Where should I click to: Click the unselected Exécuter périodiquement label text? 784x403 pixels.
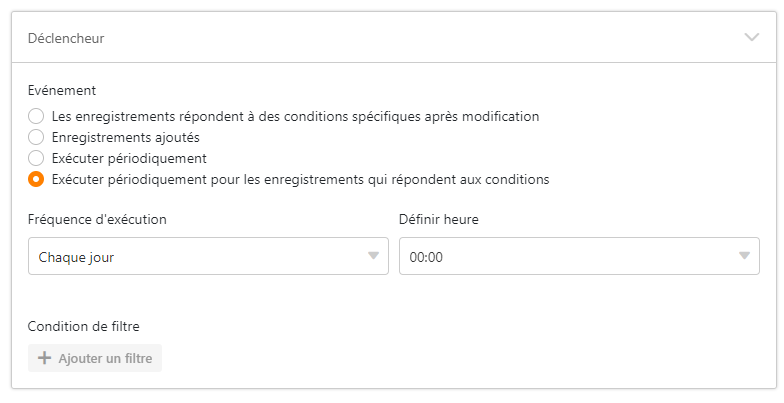(129, 158)
